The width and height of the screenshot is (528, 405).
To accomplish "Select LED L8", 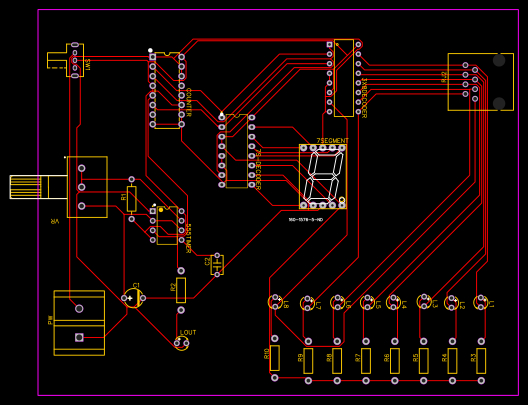I will [275, 302].
